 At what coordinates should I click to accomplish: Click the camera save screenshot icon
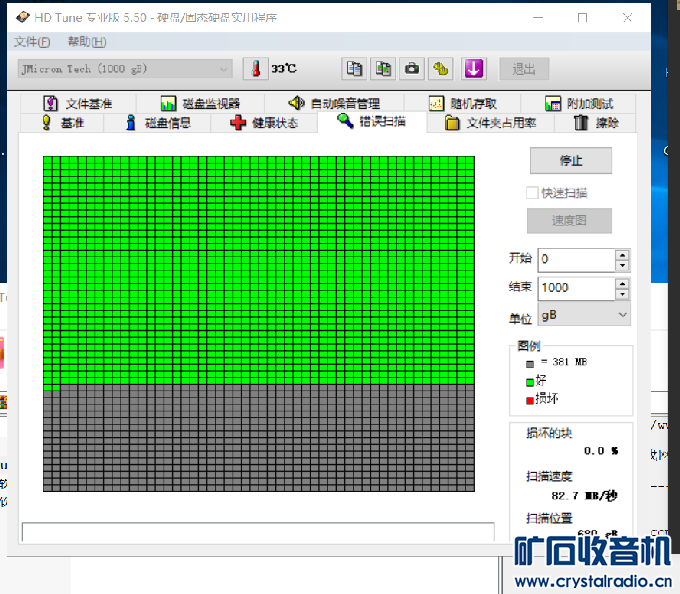pyautogui.click(x=412, y=69)
